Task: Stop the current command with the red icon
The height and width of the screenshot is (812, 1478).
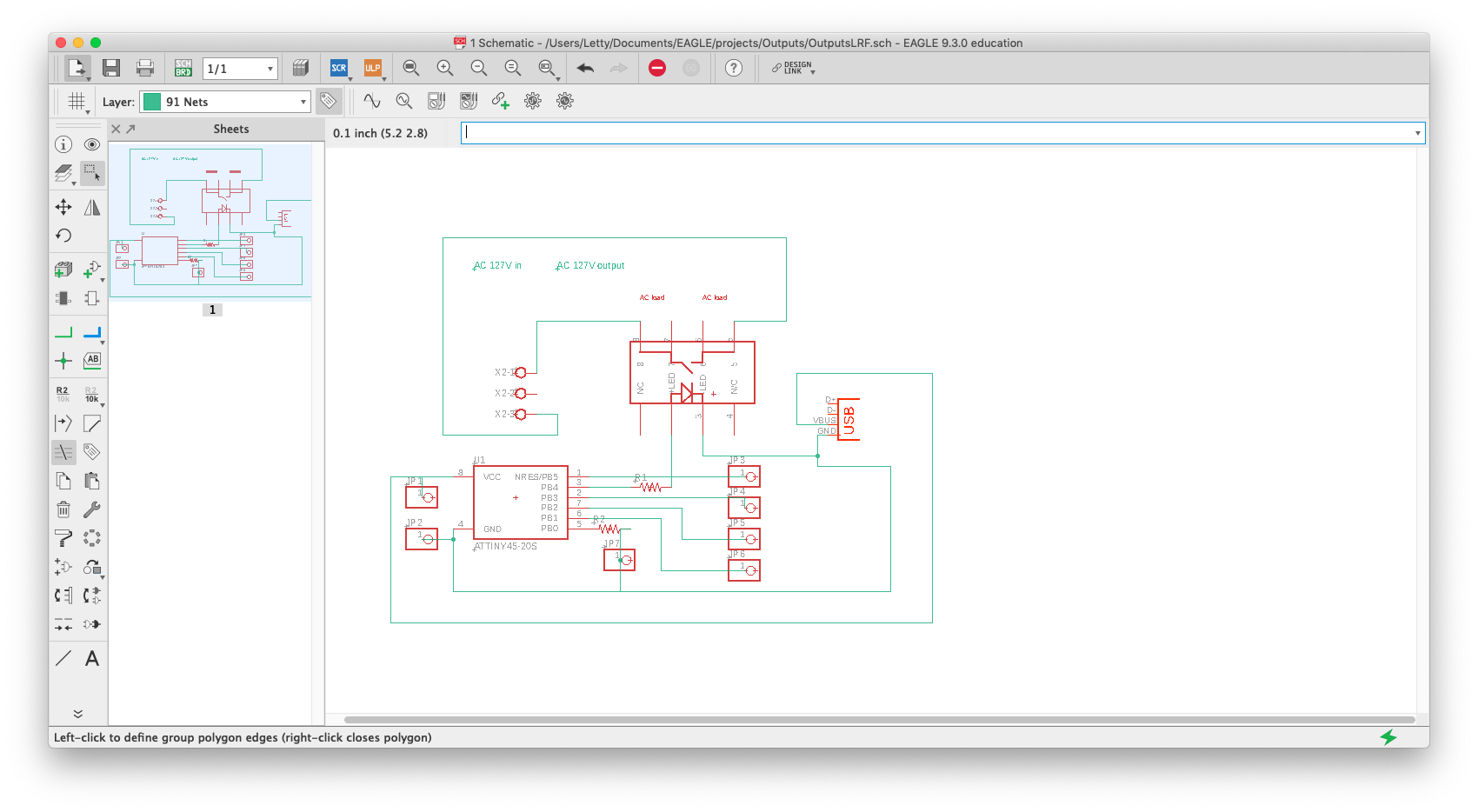Action: (x=657, y=68)
